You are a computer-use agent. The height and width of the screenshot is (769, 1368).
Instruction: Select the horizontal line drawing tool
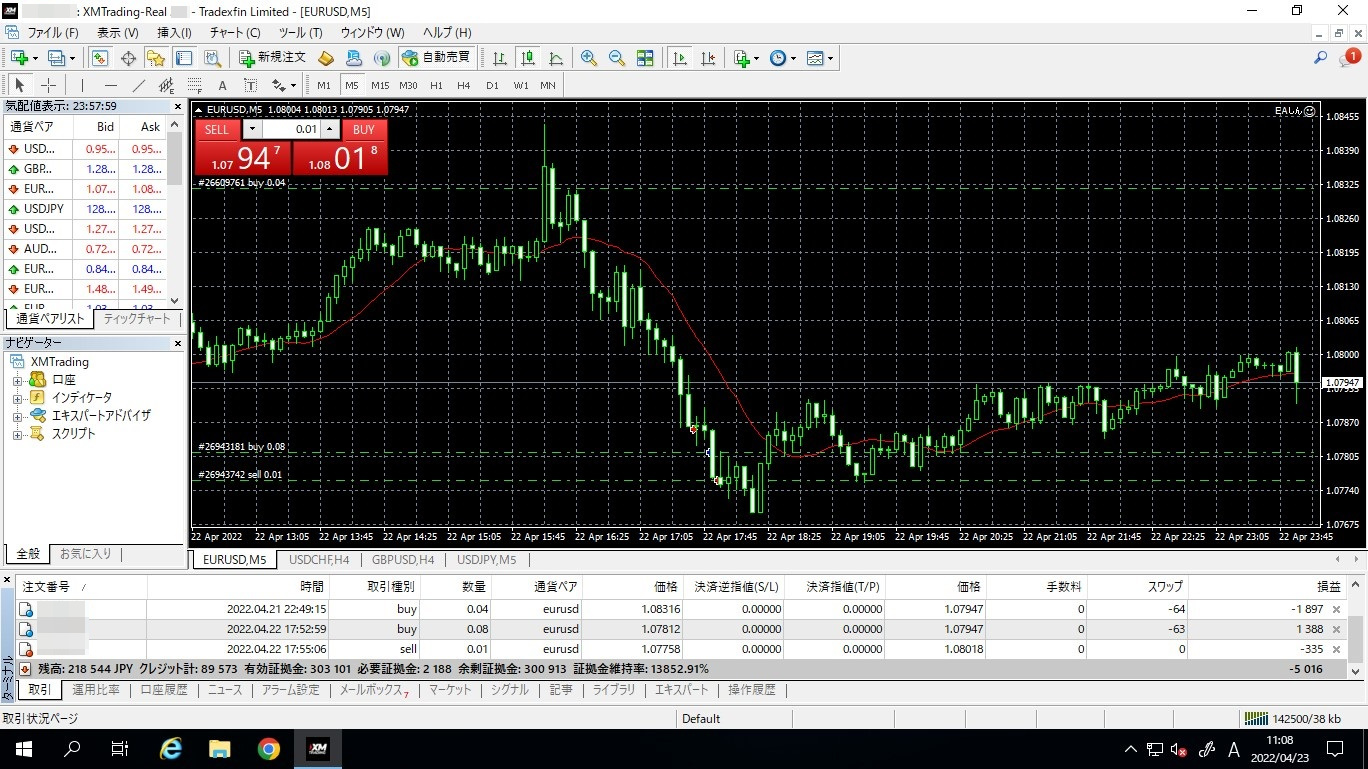tap(110, 85)
